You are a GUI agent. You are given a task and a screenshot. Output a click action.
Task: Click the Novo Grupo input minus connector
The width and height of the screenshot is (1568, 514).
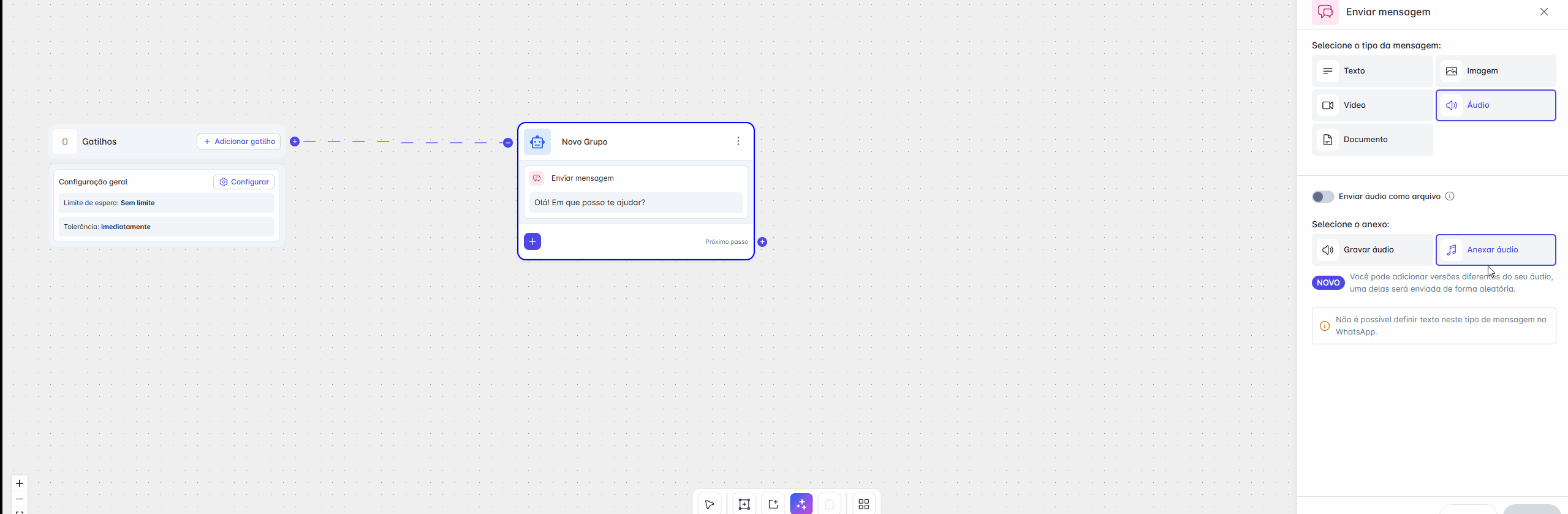coord(508,143)
